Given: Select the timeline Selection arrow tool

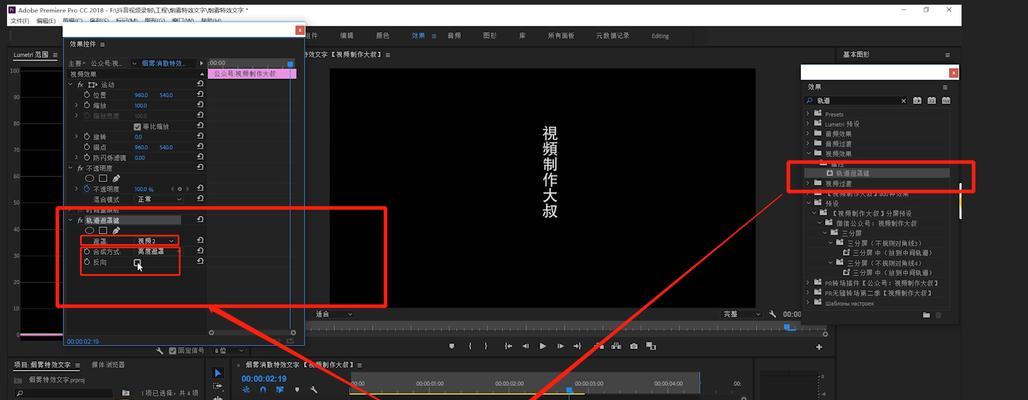Looking at the screenshot, I should click(218, 372).
